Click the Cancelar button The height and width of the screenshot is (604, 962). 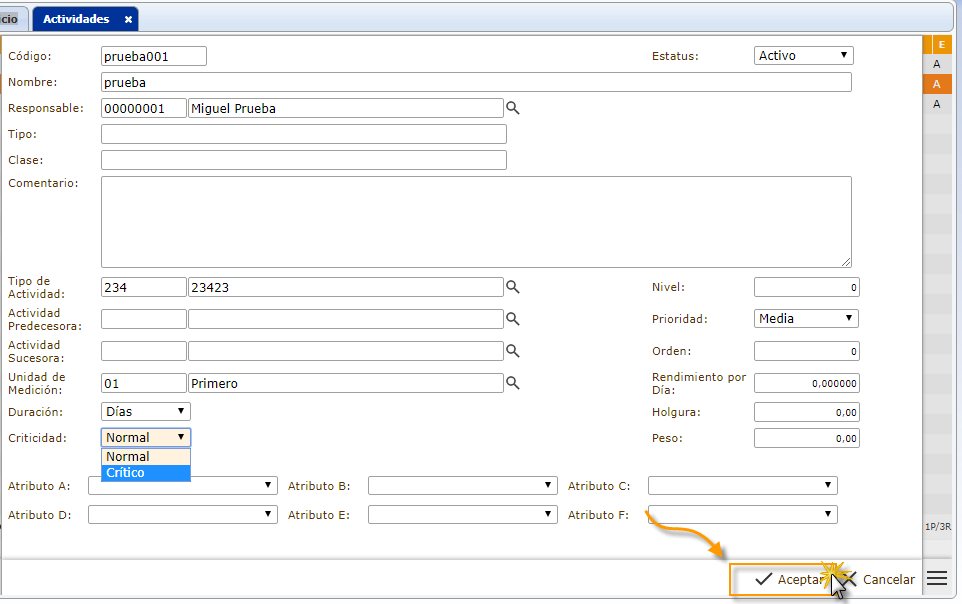pos(880,579)
